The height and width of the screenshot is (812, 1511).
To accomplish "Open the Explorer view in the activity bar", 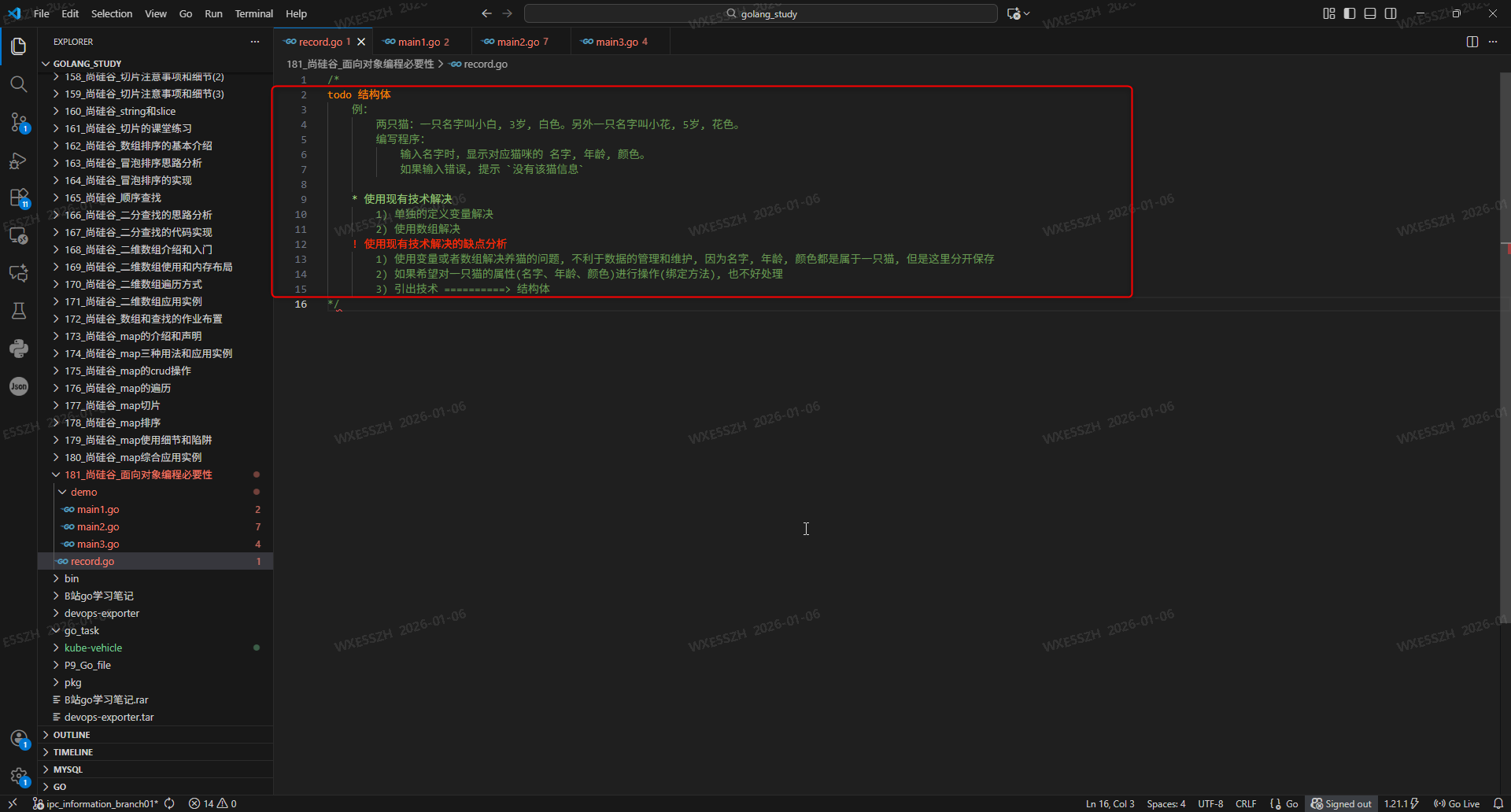I will pyautogui.click(x=19, y=46).
